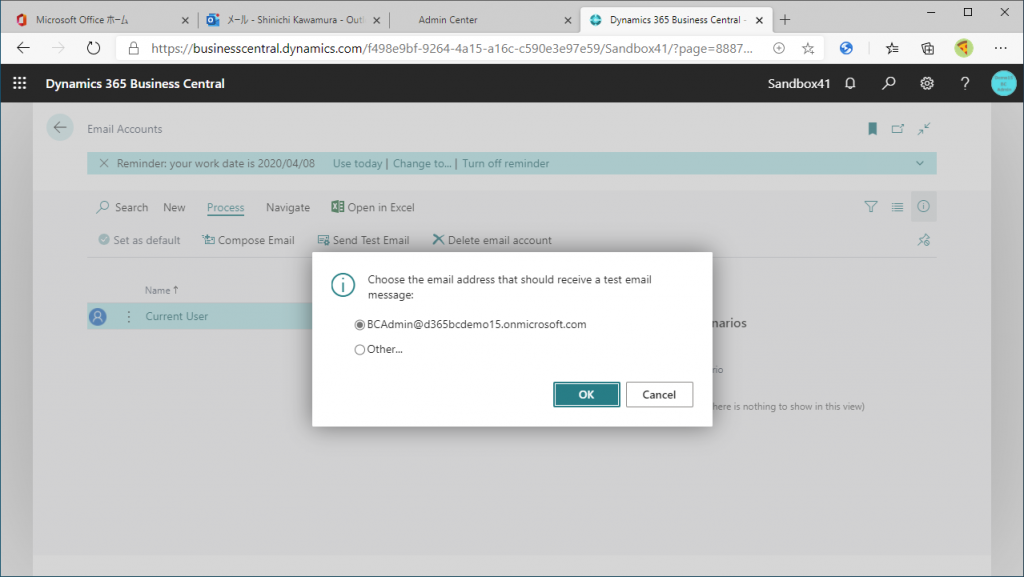
Task: Open the user account avatar
Action: tap(1003, 84)
